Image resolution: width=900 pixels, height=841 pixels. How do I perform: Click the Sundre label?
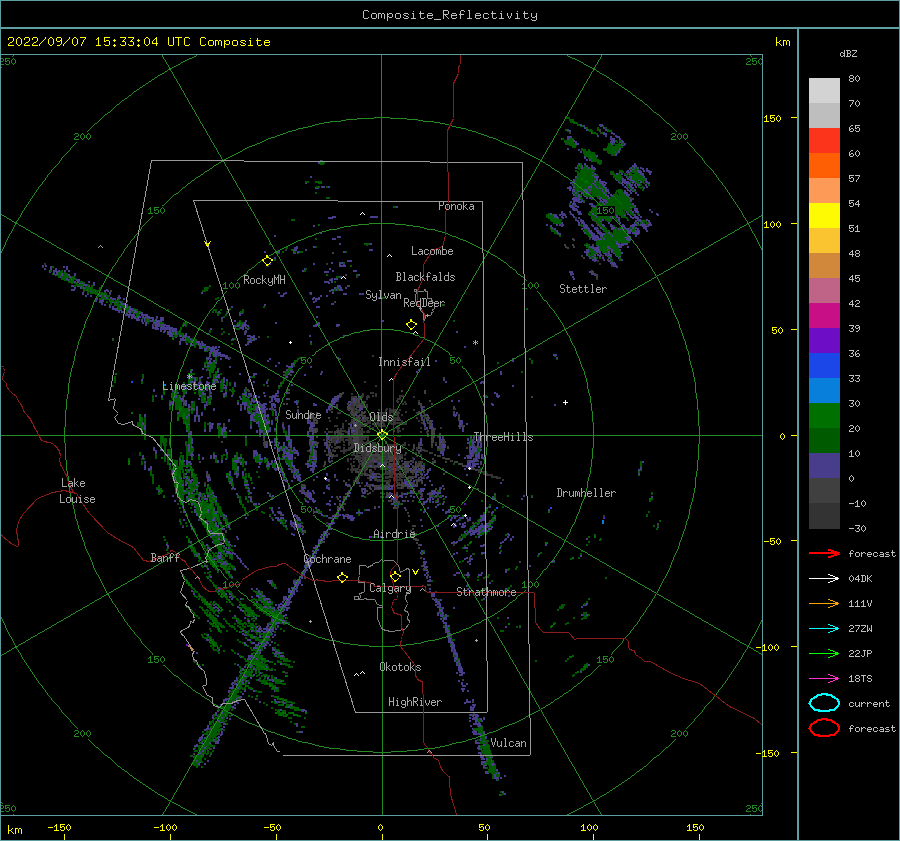pos(303,414)
